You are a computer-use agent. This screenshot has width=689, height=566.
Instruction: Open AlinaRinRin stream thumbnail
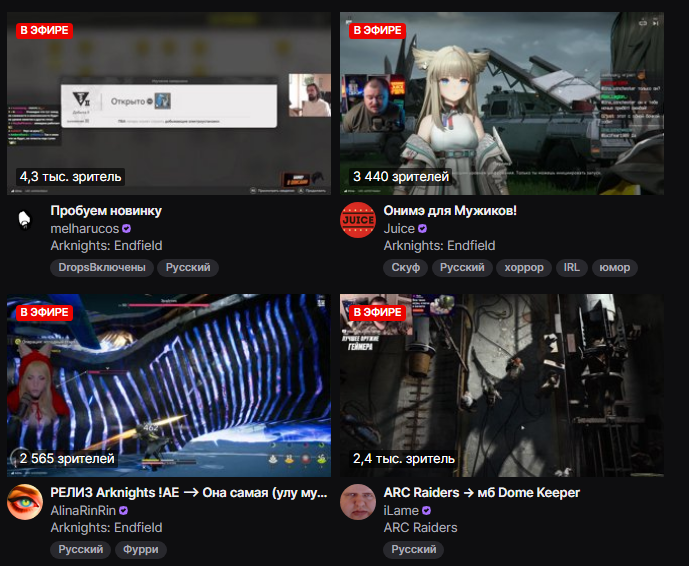tap(169, 385)
